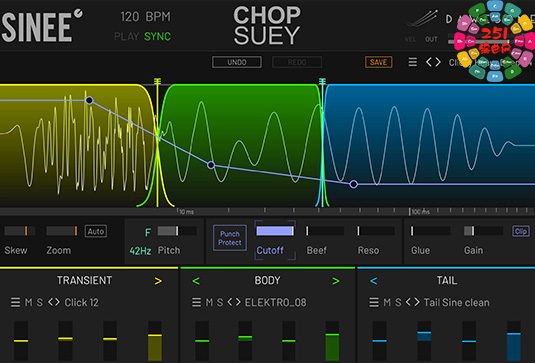Click the Cutoff slider
Screen dimensions: 535x363
pos(275,231)
